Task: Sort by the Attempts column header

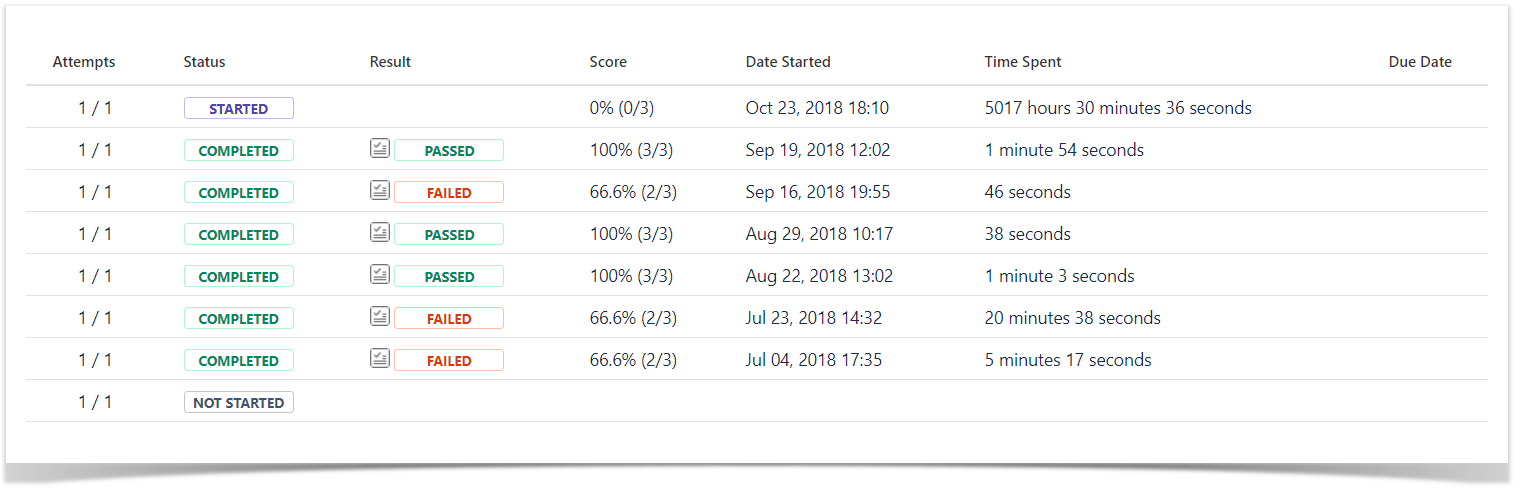Action: (x=84, y=62)
